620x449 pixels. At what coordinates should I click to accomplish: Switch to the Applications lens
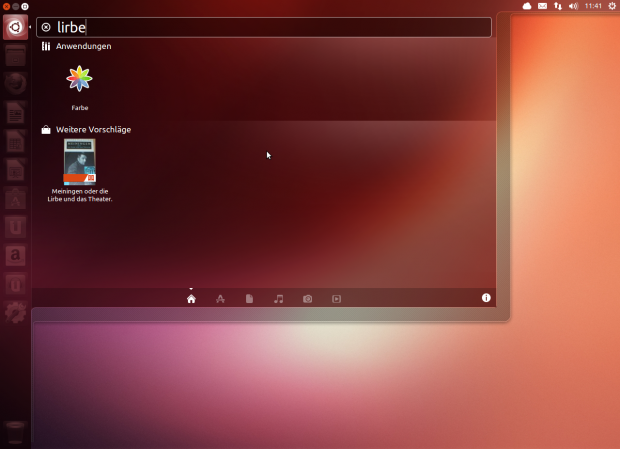[x=220, y=299]
